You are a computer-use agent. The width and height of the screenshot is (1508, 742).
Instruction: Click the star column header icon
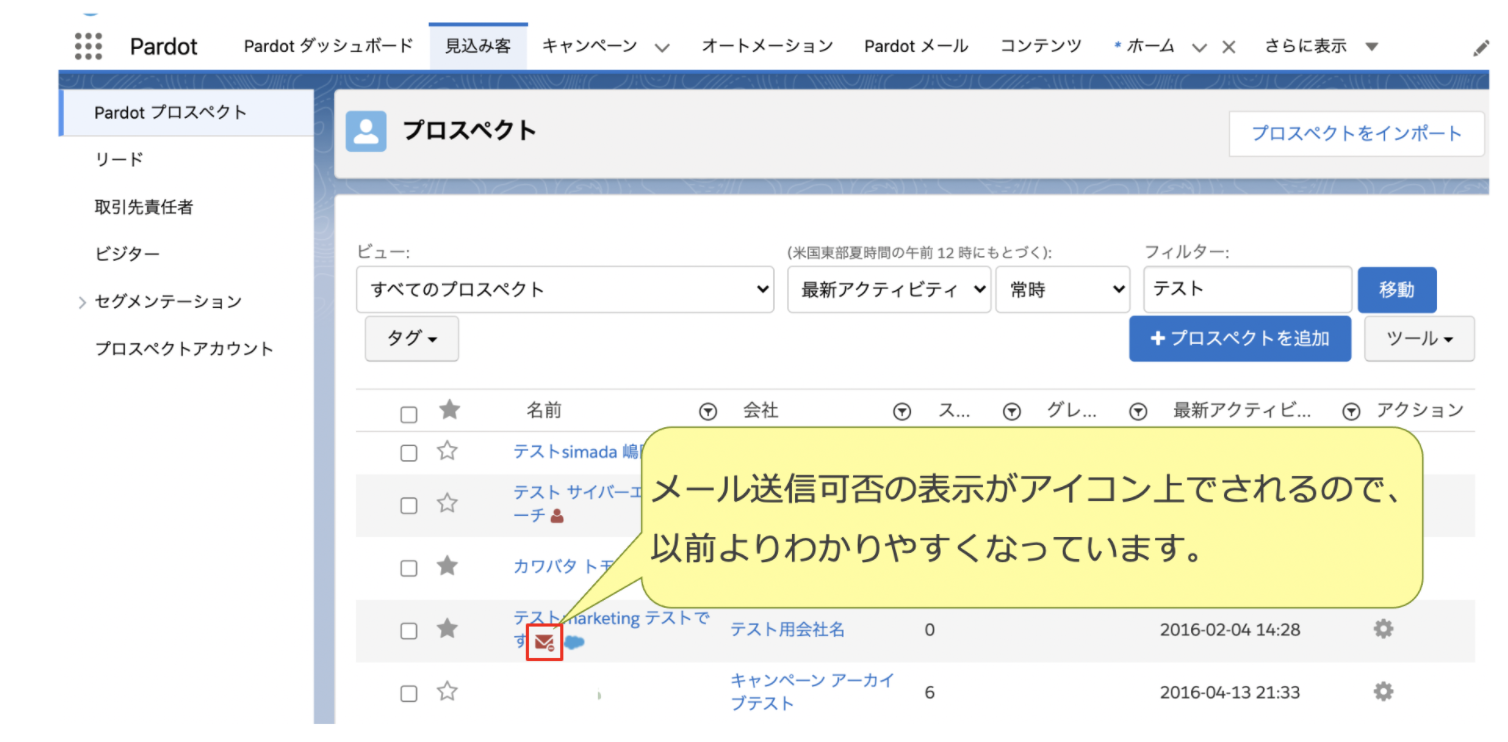(x=450, y=409)
